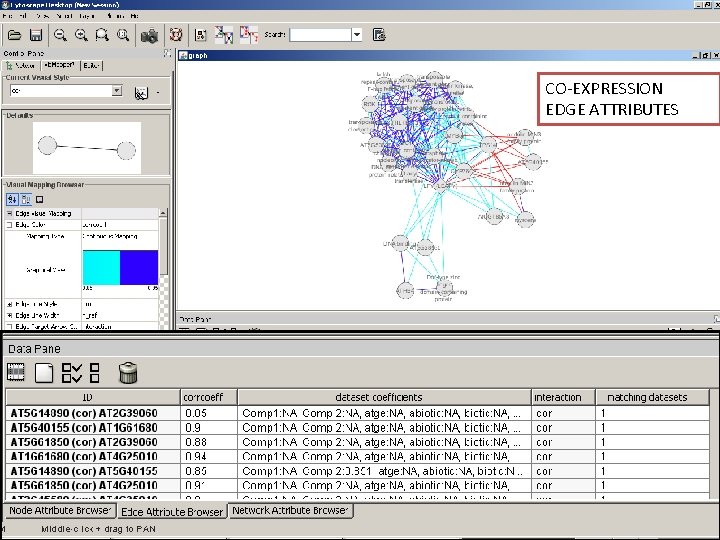The width and height of the screenshot is (720, 540).
Task: Expand the Edge Line Style row
Action: tap(10, 303)
